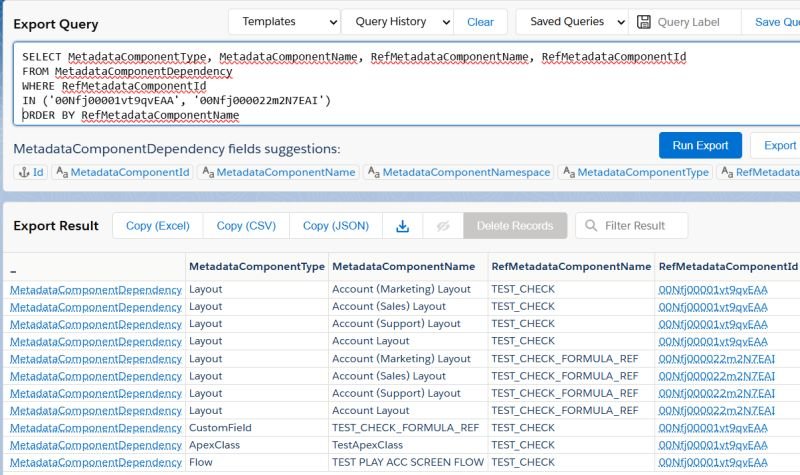Viewport: 800px width, 475px height.
Task: Open the Query History dropdown
Action: pyautogui.click(x=397, y=22)
